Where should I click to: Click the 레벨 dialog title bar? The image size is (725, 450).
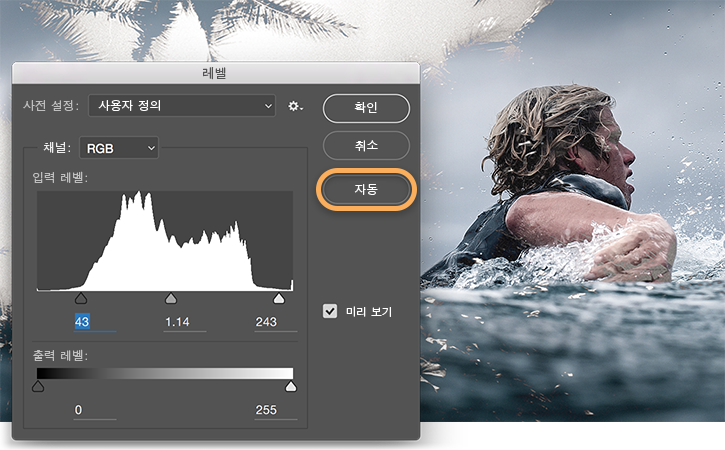pyautogui.click(x=216, y=73)
